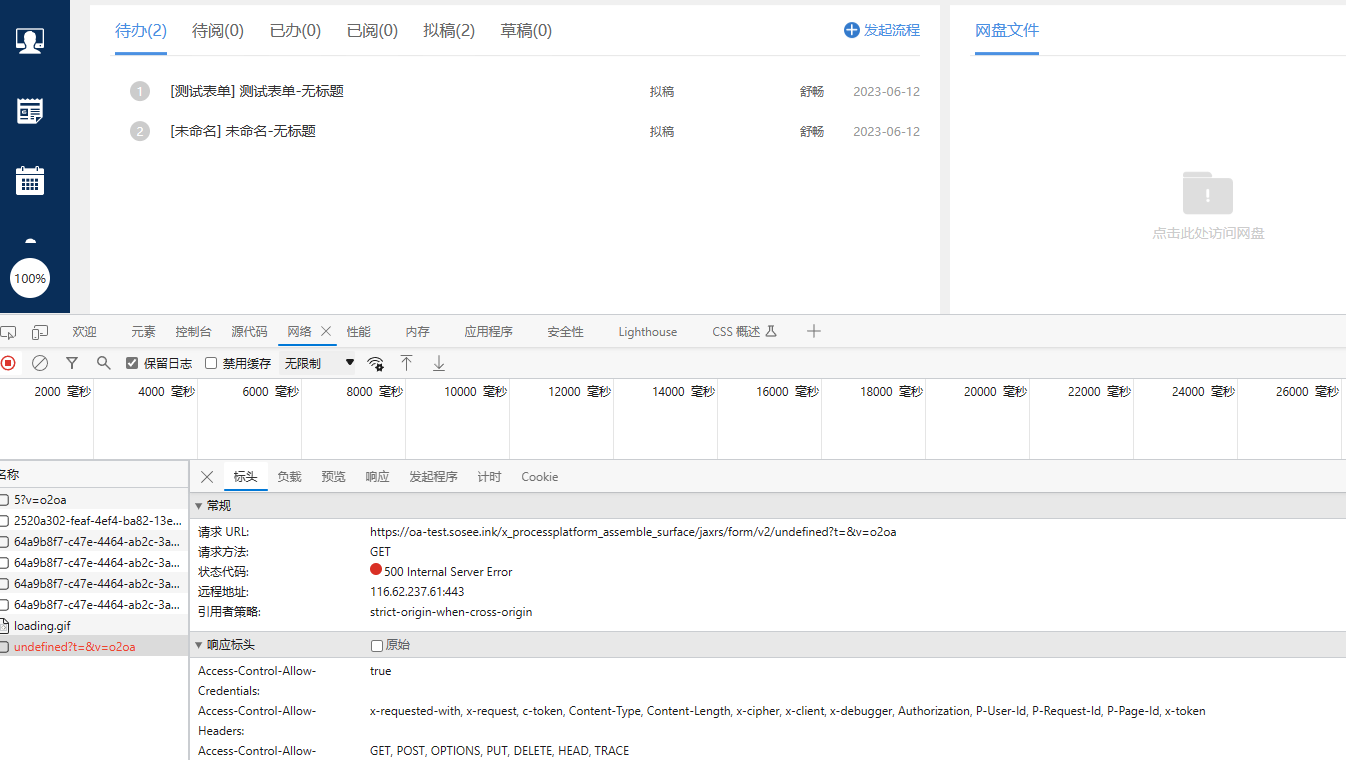Stop recording network log
The width and height of the screenshot is (1346, 760).
tap(8, 363)
